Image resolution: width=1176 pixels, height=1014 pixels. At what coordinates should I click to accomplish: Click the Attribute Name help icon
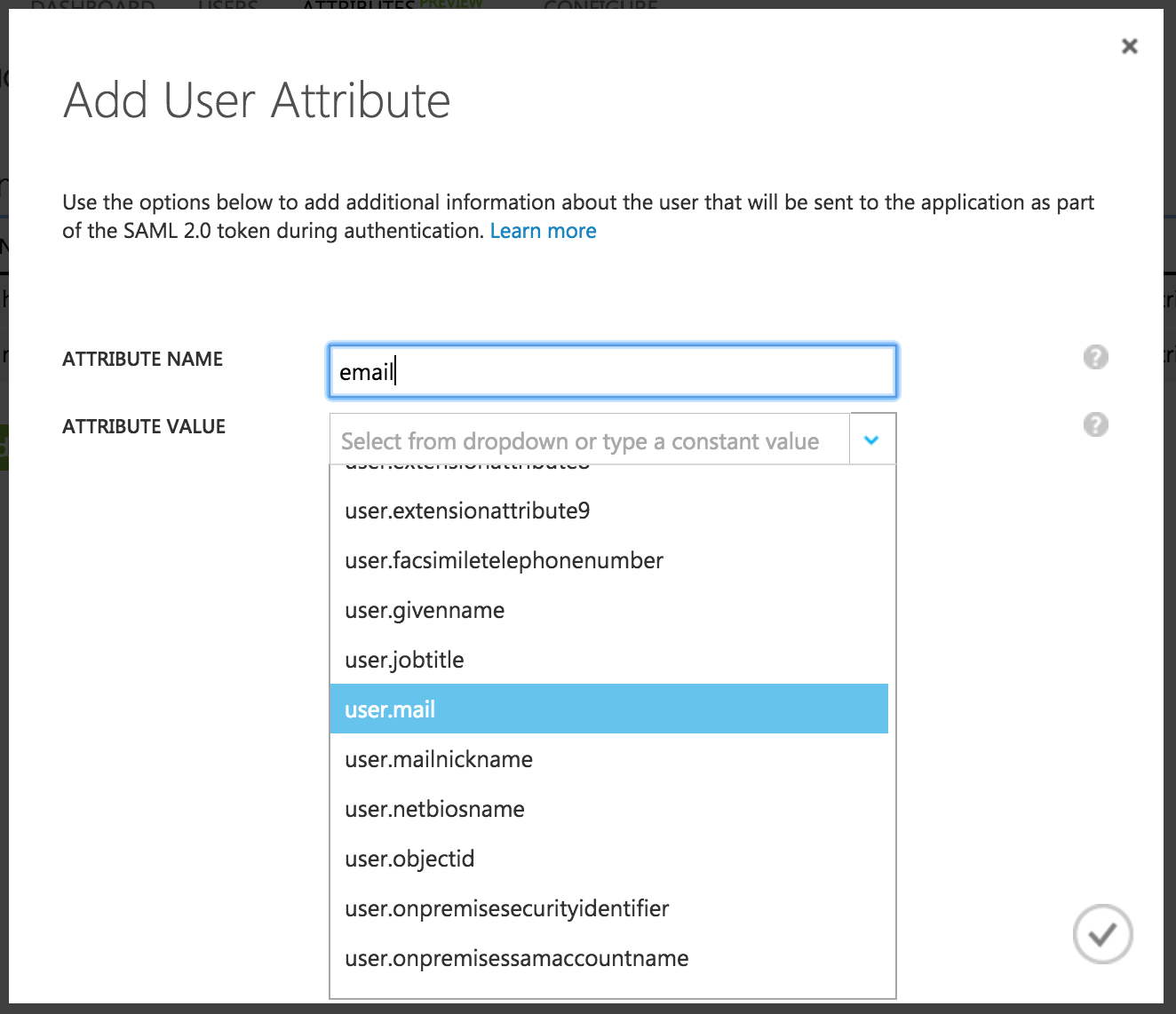tap(1095, 357)
